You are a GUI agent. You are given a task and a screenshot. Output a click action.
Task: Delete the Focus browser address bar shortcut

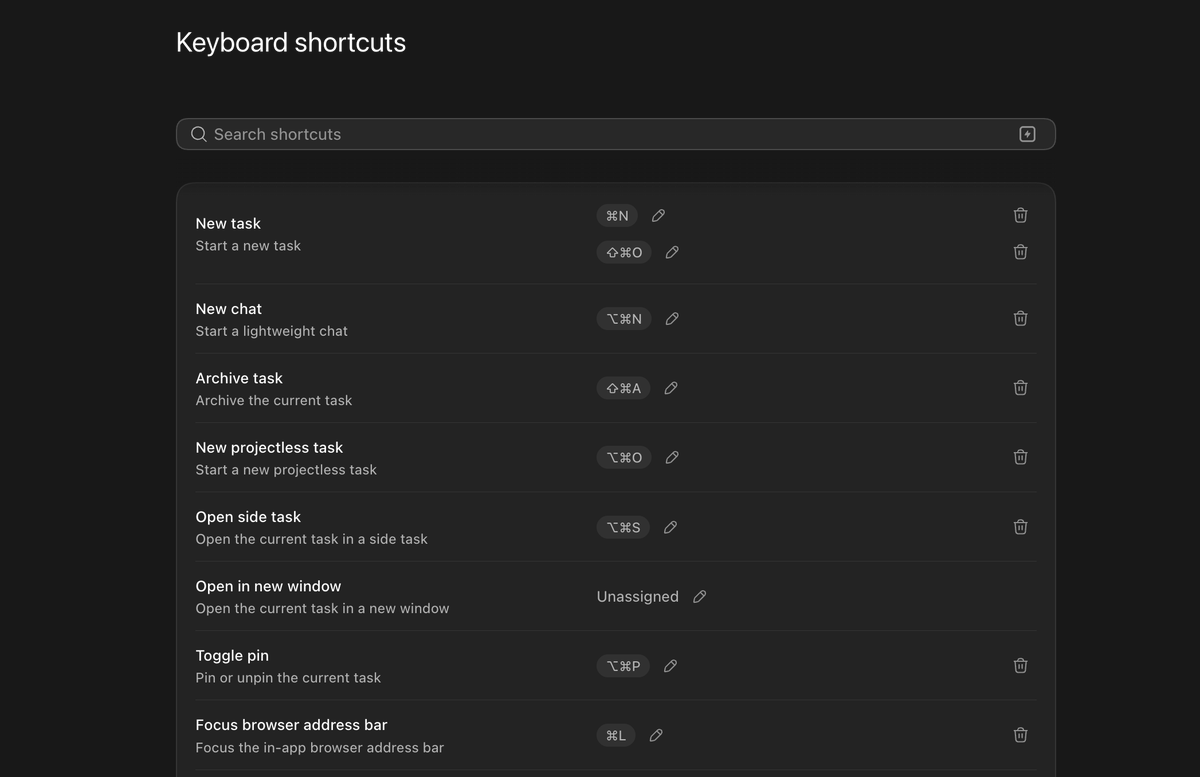[x=1020, y=735]
